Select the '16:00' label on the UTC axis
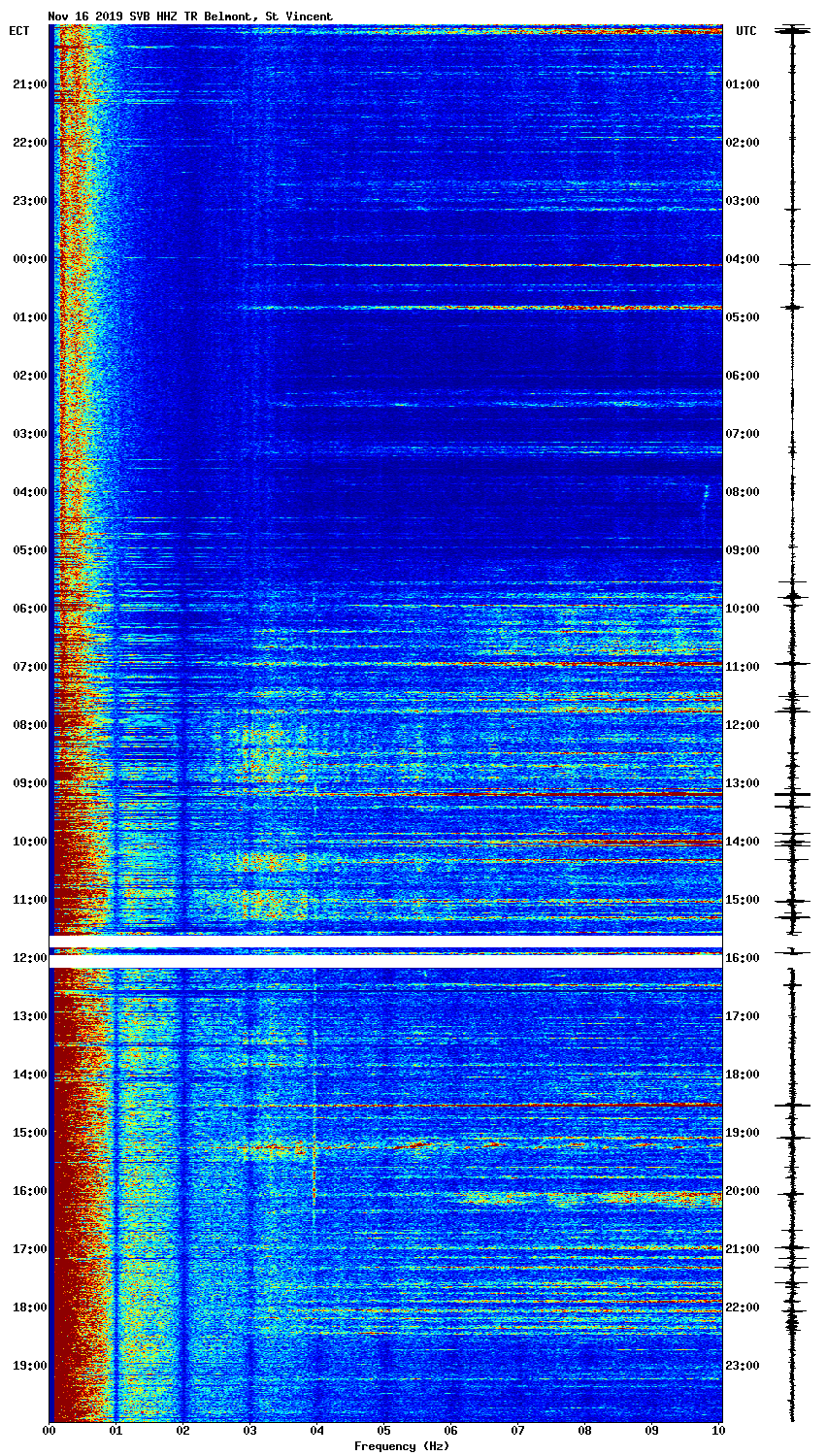 pyautogui.click(x=743, y=958)
